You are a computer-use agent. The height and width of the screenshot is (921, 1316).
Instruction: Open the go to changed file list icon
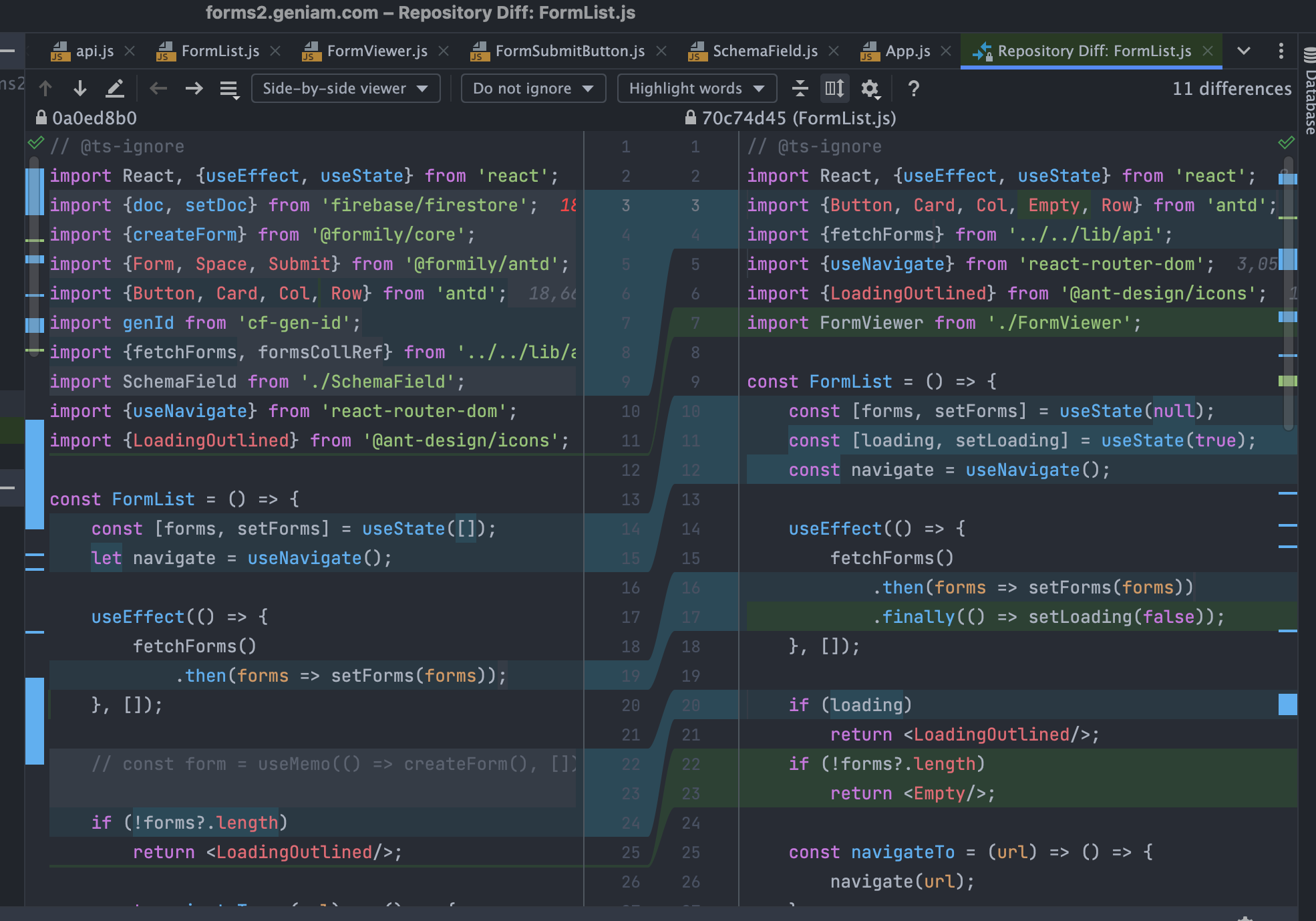pos(229,88)
